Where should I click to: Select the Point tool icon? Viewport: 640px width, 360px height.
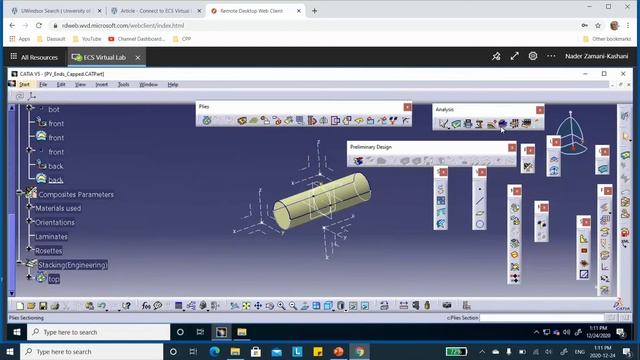(480, 189)
